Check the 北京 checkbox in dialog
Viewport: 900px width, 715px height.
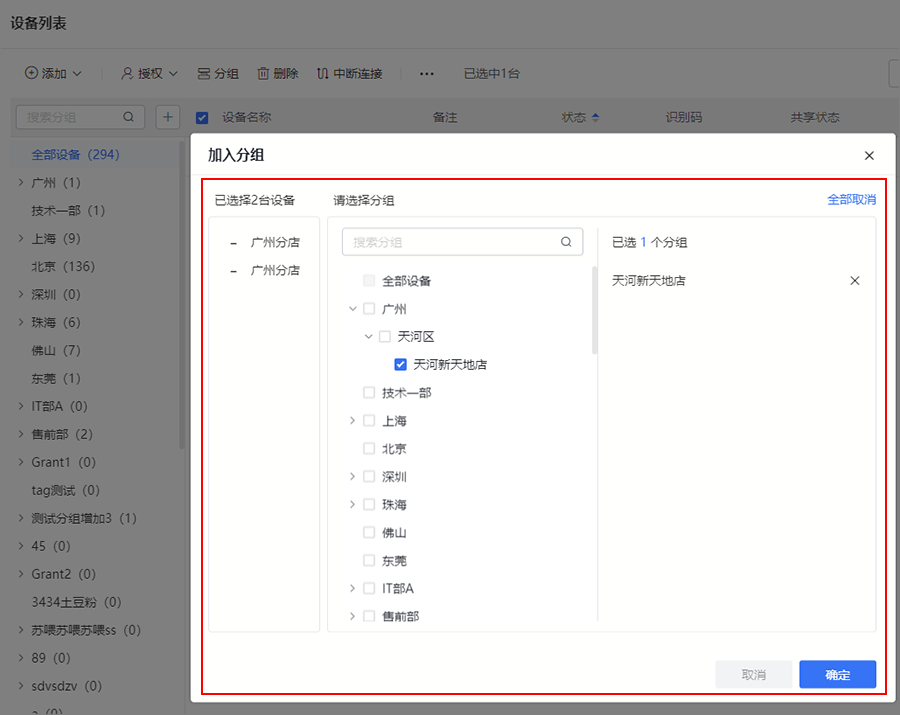pos(369,448)
